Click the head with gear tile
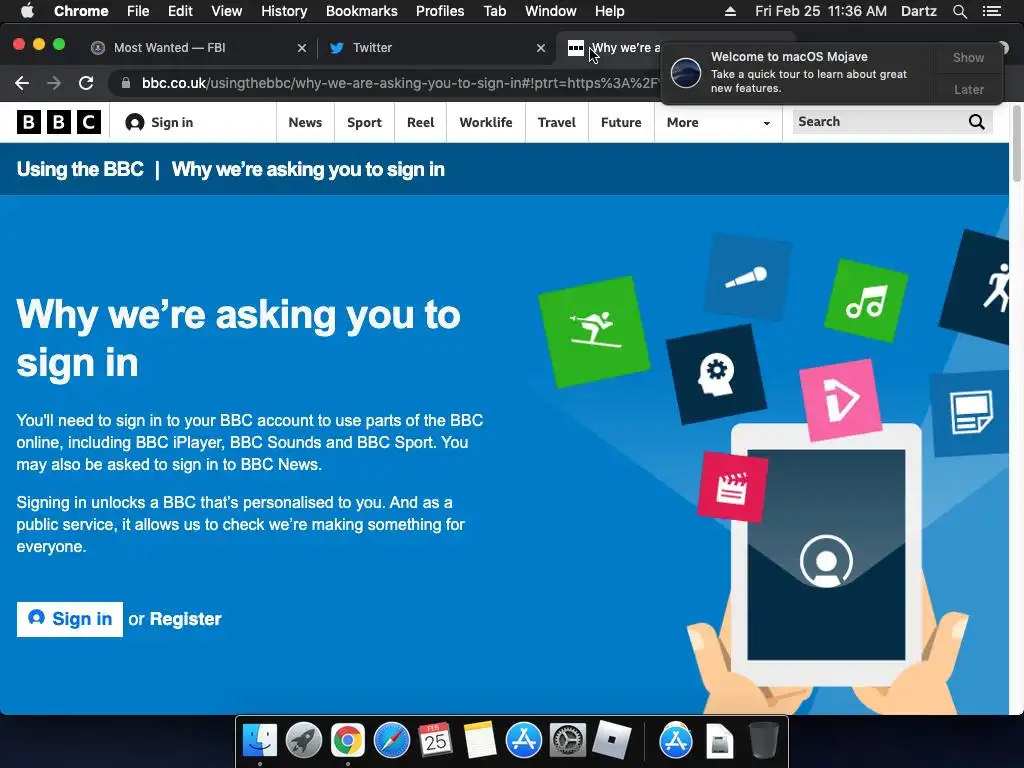The width and height of the screenshot is (1024, 768). [716, 374]
